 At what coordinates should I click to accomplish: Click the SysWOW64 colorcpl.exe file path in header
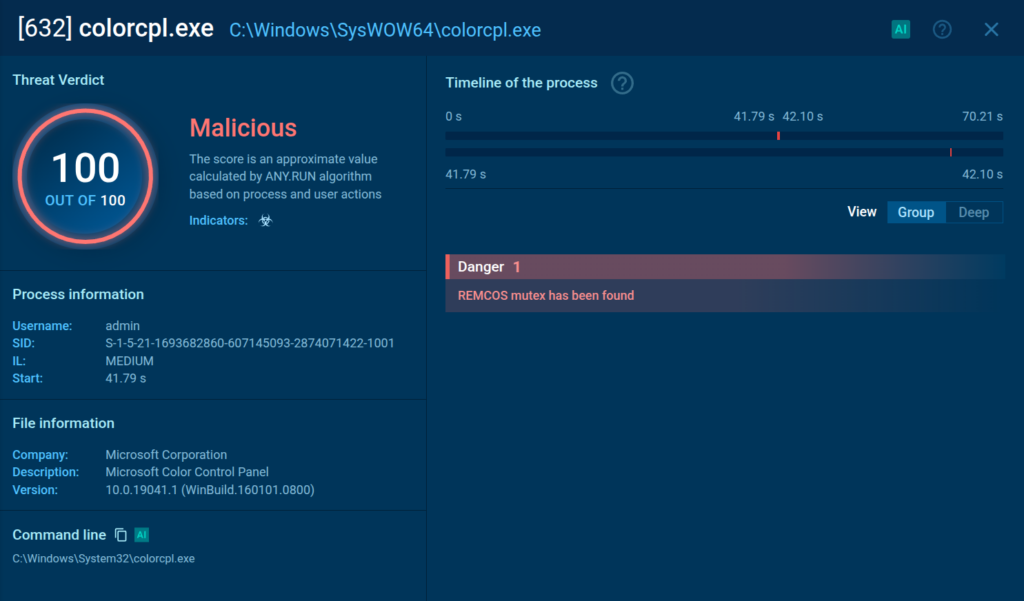(x=385, y=30)
